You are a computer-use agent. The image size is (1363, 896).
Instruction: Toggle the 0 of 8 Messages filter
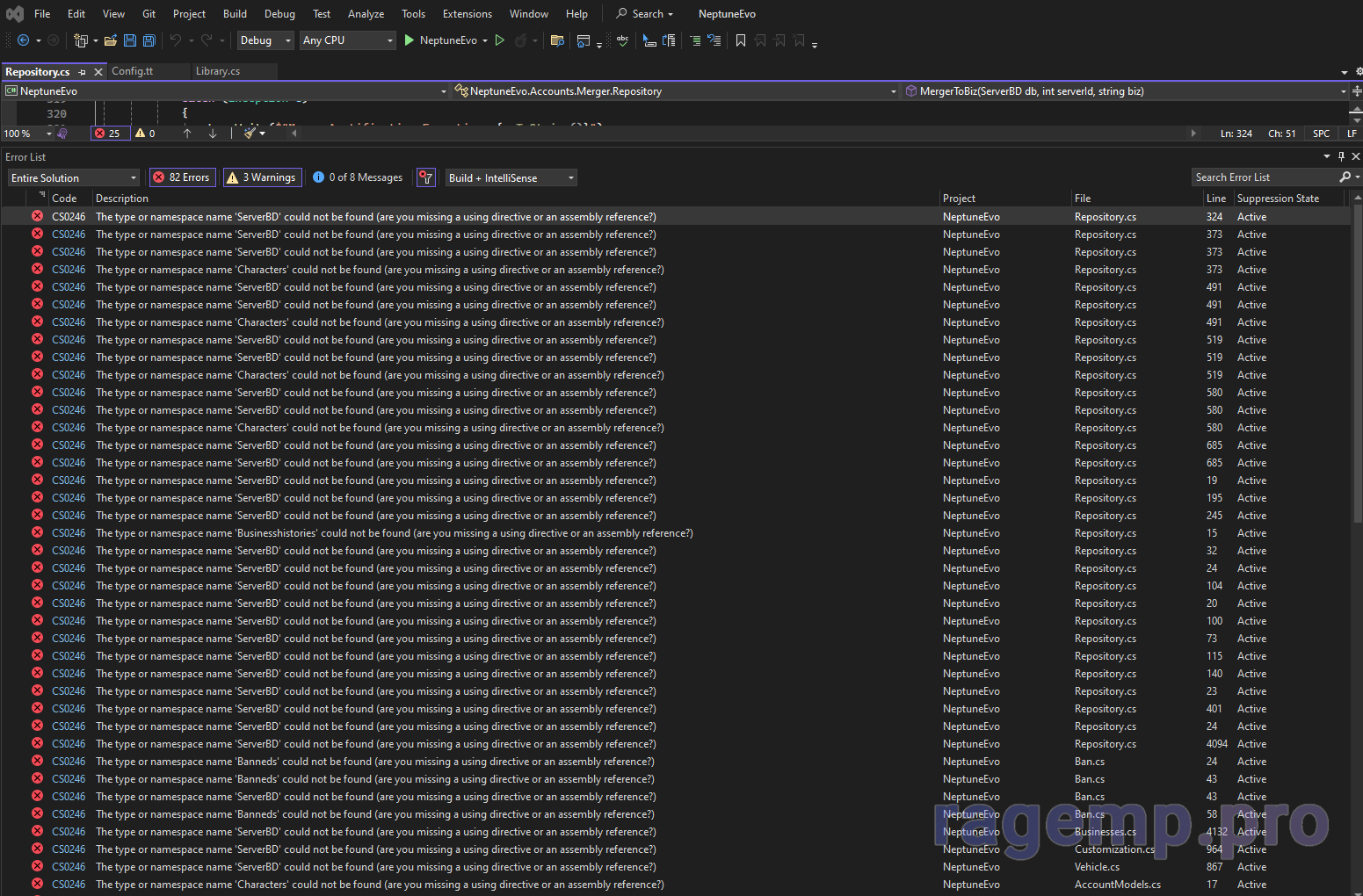click(358, 177)
